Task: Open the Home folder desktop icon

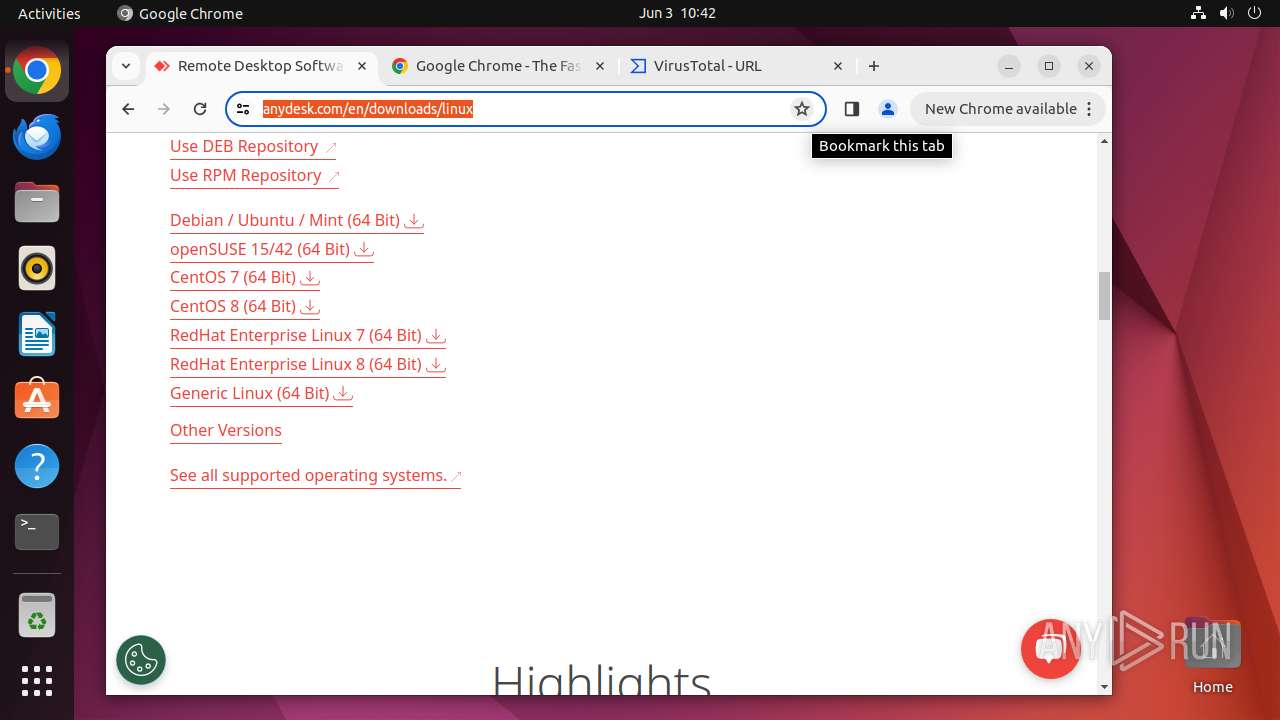Action: (x=1212, y=656)
